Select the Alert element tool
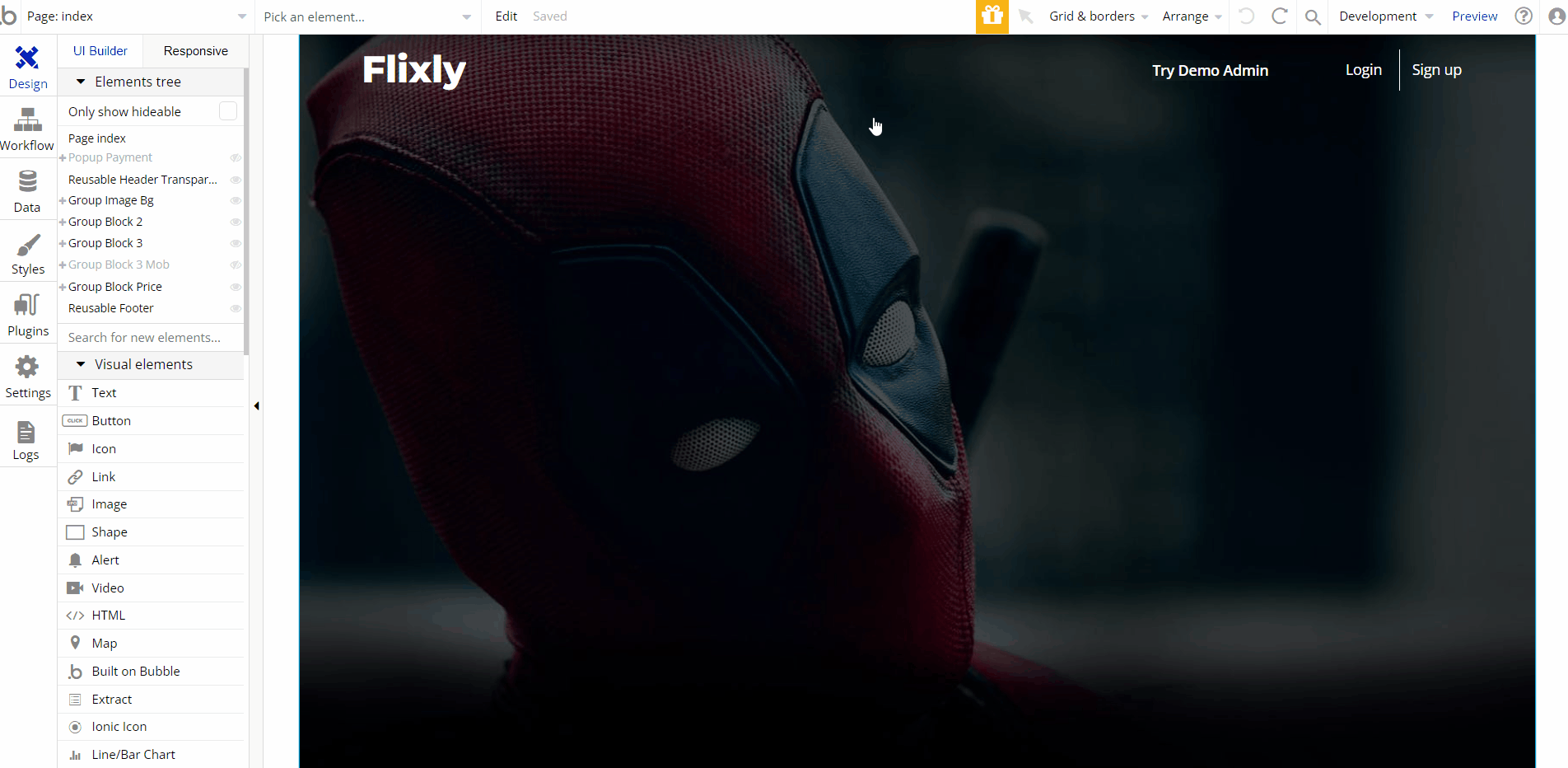Viewport: 1568px width, 768px height. 152,560
